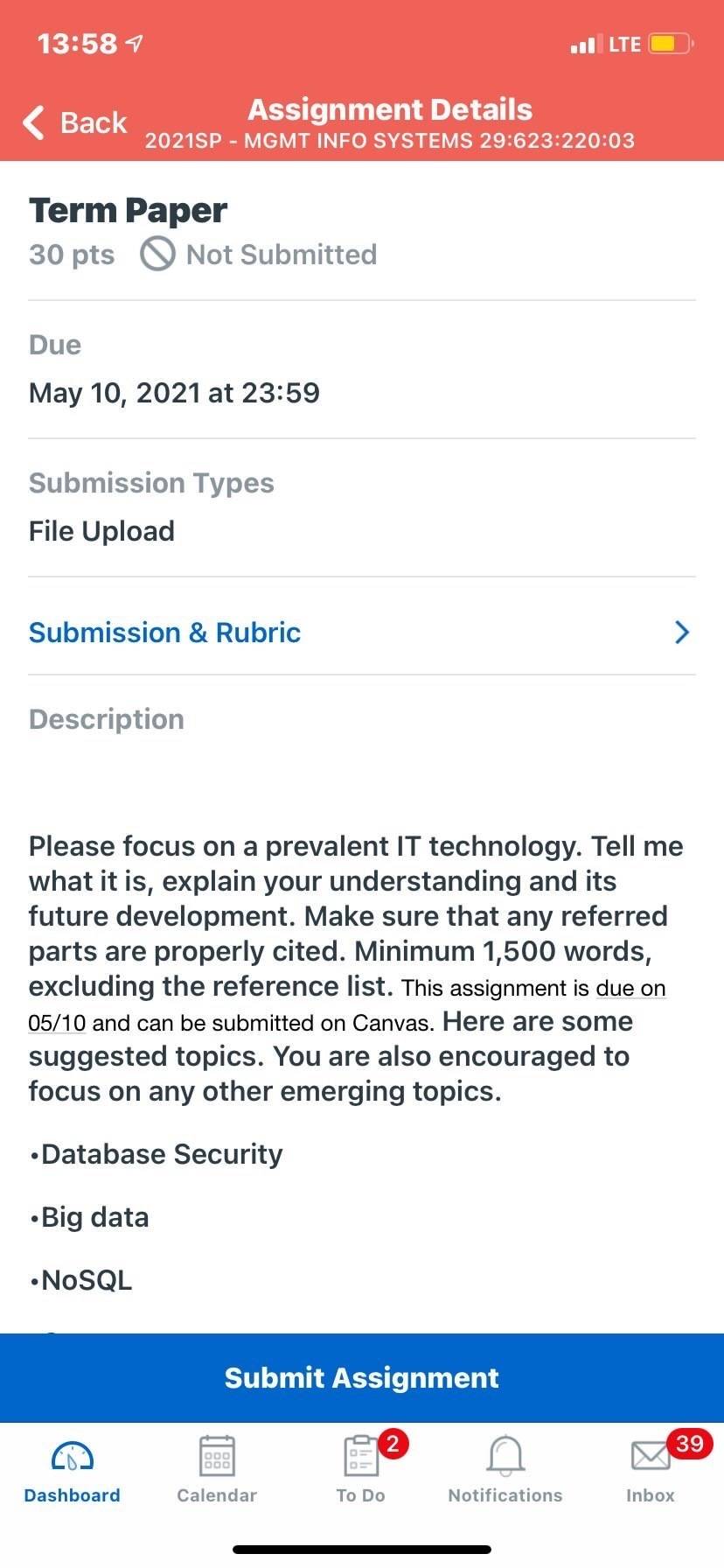Tap the red To Do badge showing 2

point(393,1443)
